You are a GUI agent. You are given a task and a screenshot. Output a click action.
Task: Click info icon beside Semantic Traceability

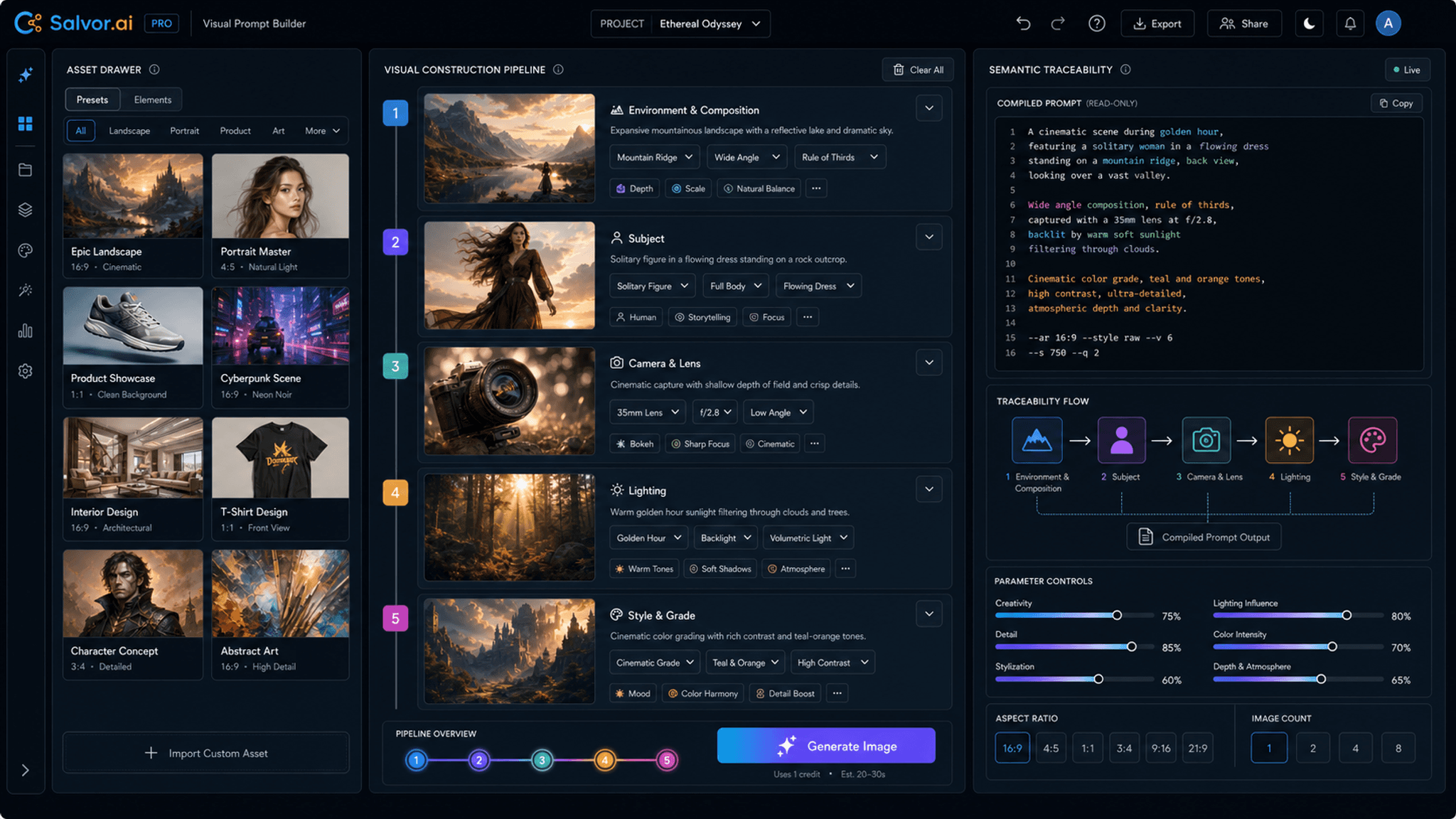click(1125, 70)
